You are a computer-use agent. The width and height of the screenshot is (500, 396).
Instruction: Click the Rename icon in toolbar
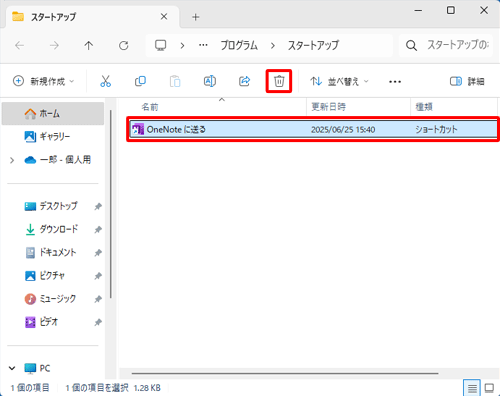coord(210,81)
